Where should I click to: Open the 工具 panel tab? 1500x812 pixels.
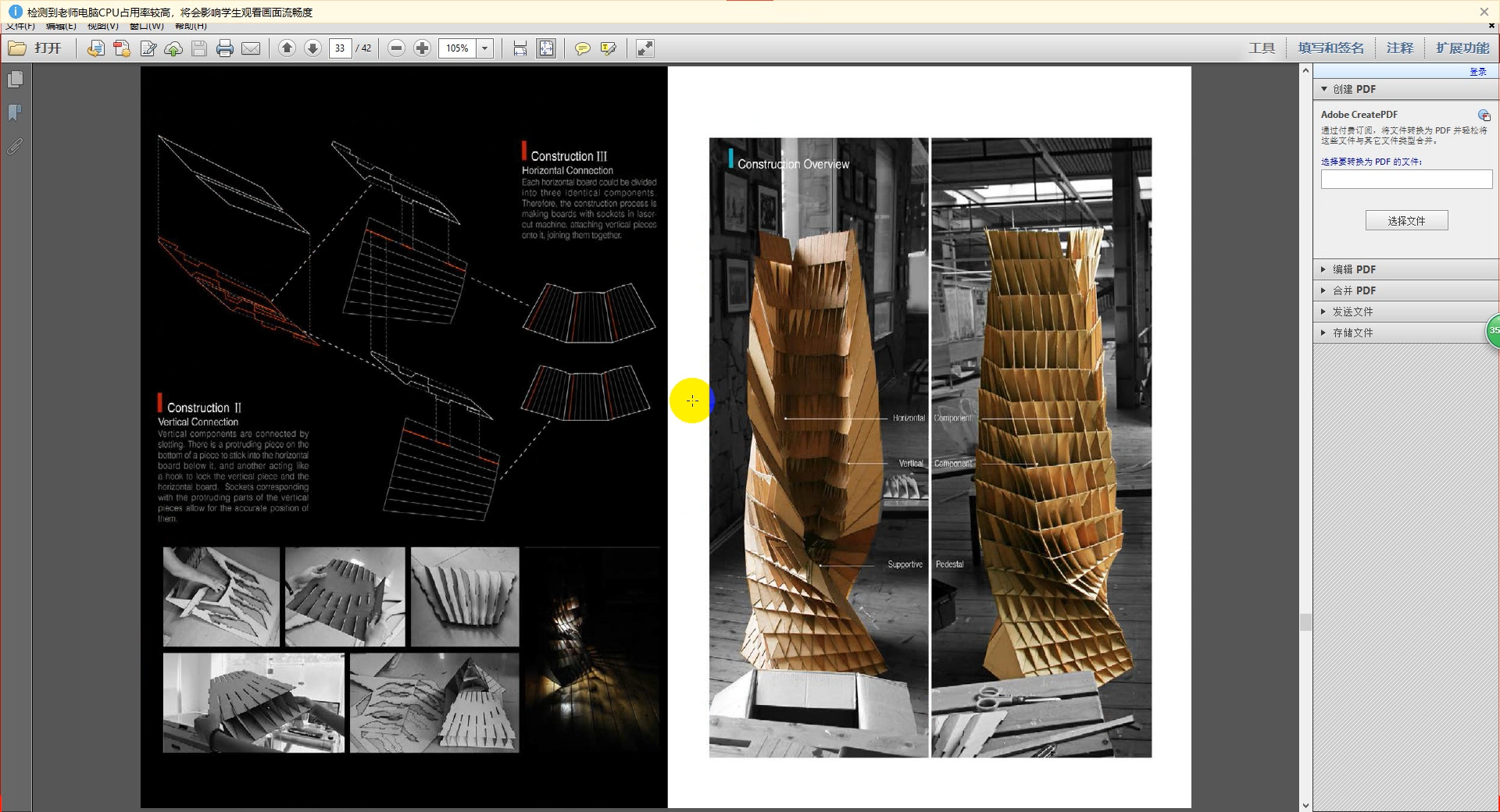pos(1261,48)
